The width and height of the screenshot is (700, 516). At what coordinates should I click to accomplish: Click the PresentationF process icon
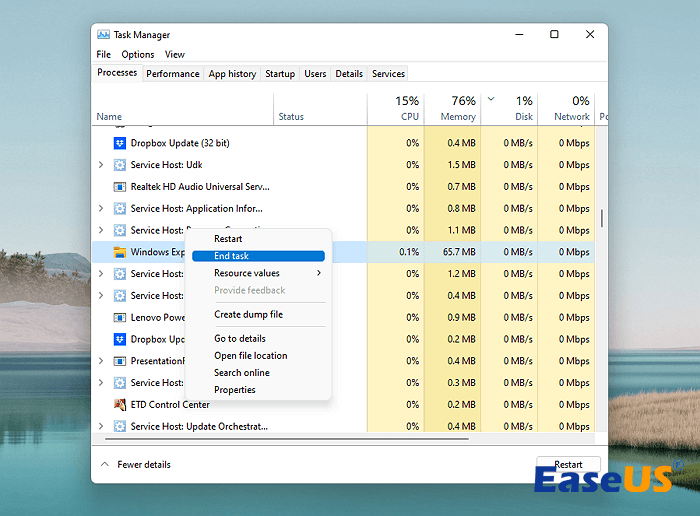(120, 361)
